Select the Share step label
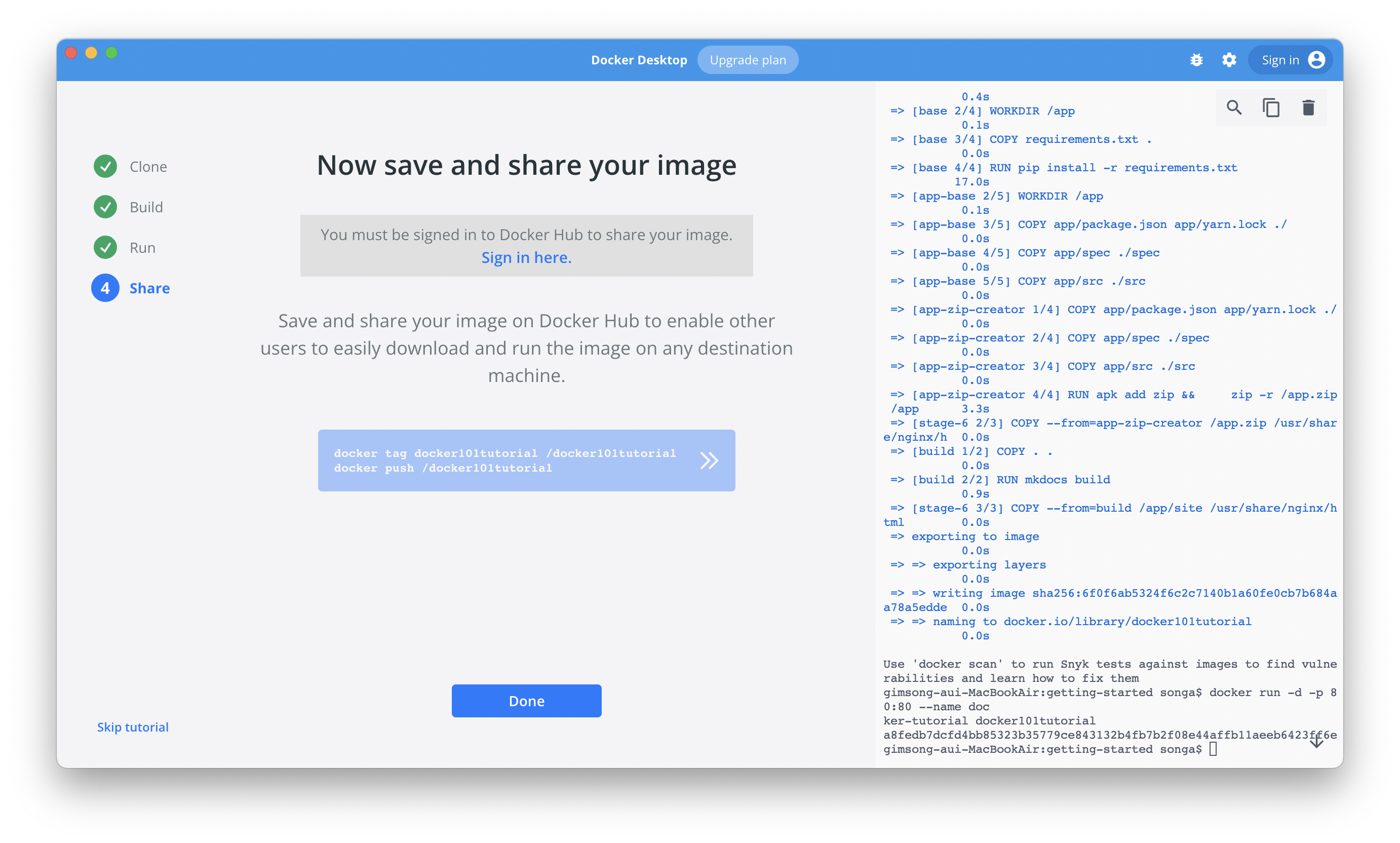The width and height of the screenshot is (1400, 843). tap(149, 288)
